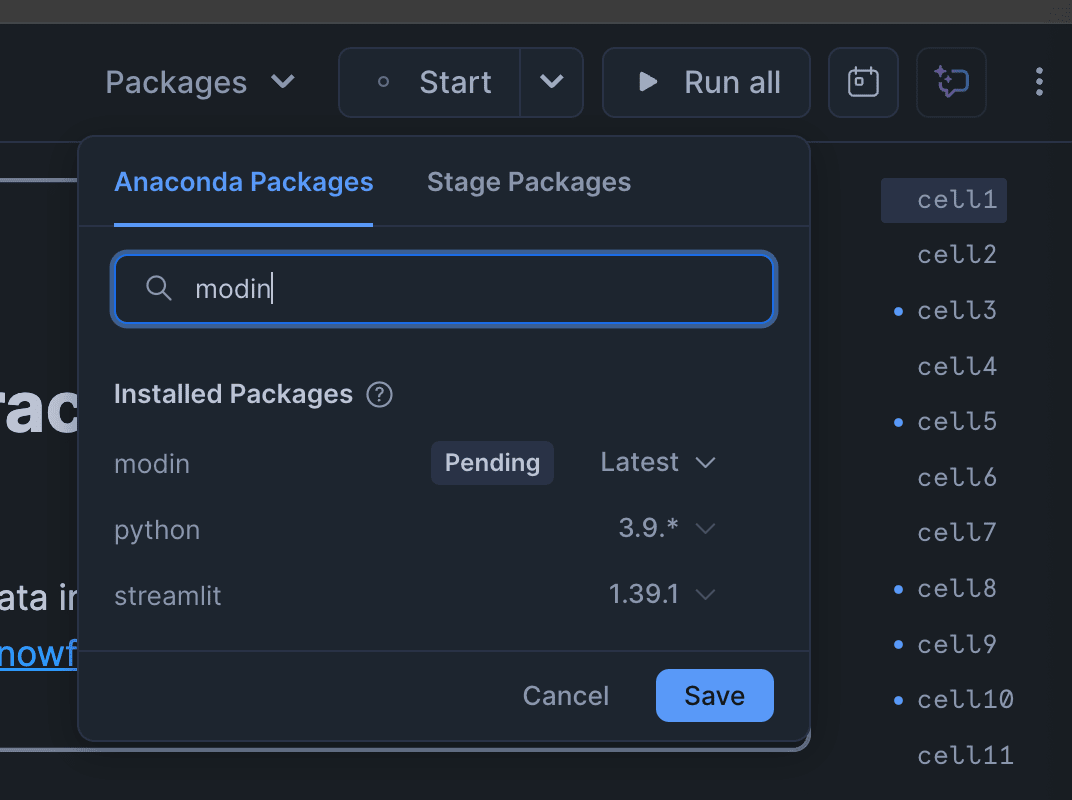This screenshot has height=800, width=1072.
Task: Click the package search field containing modin
Action: pos(444,289)
